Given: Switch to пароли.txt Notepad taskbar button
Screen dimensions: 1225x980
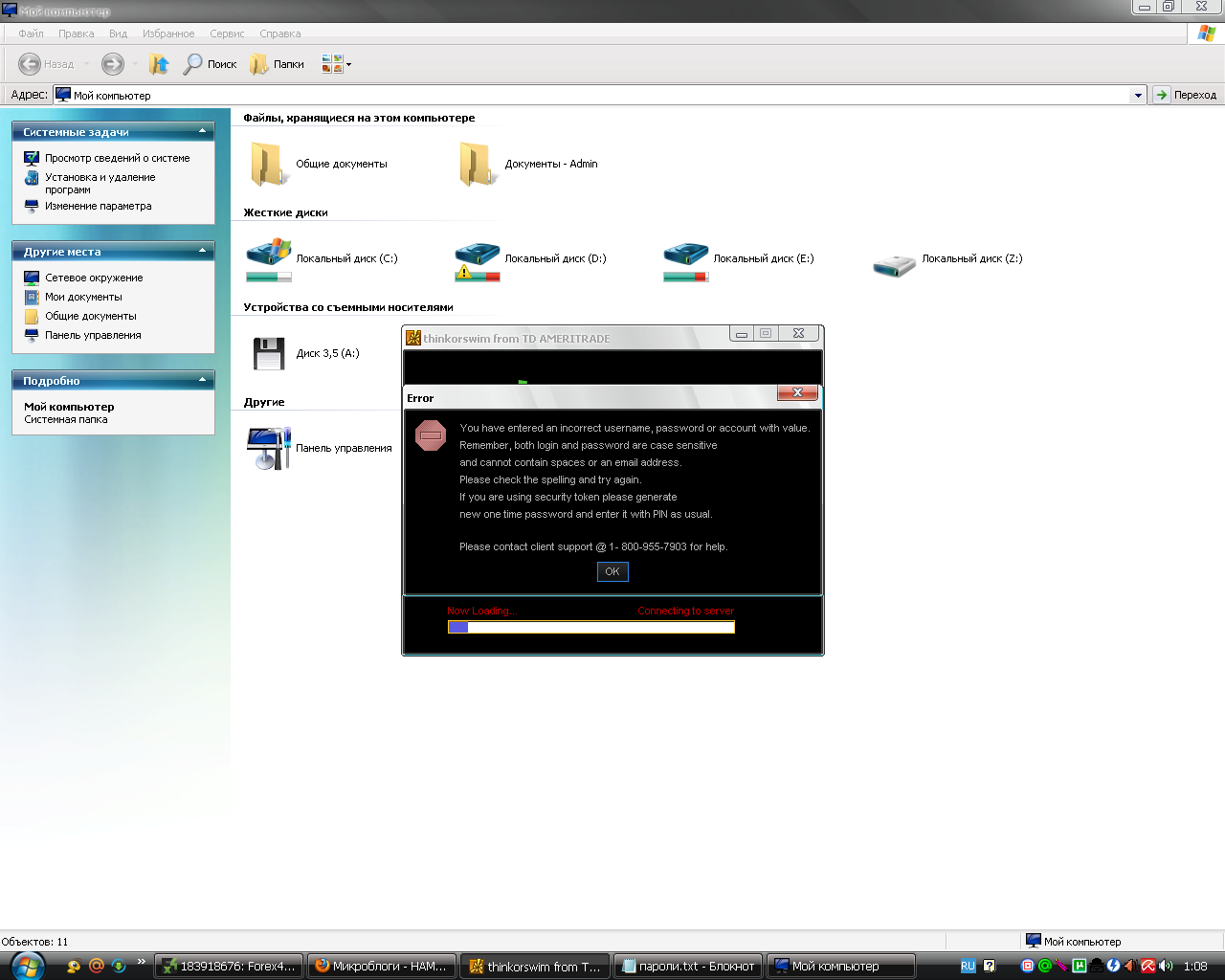Looking at the screenshot, I should click(x=688, y=966).
